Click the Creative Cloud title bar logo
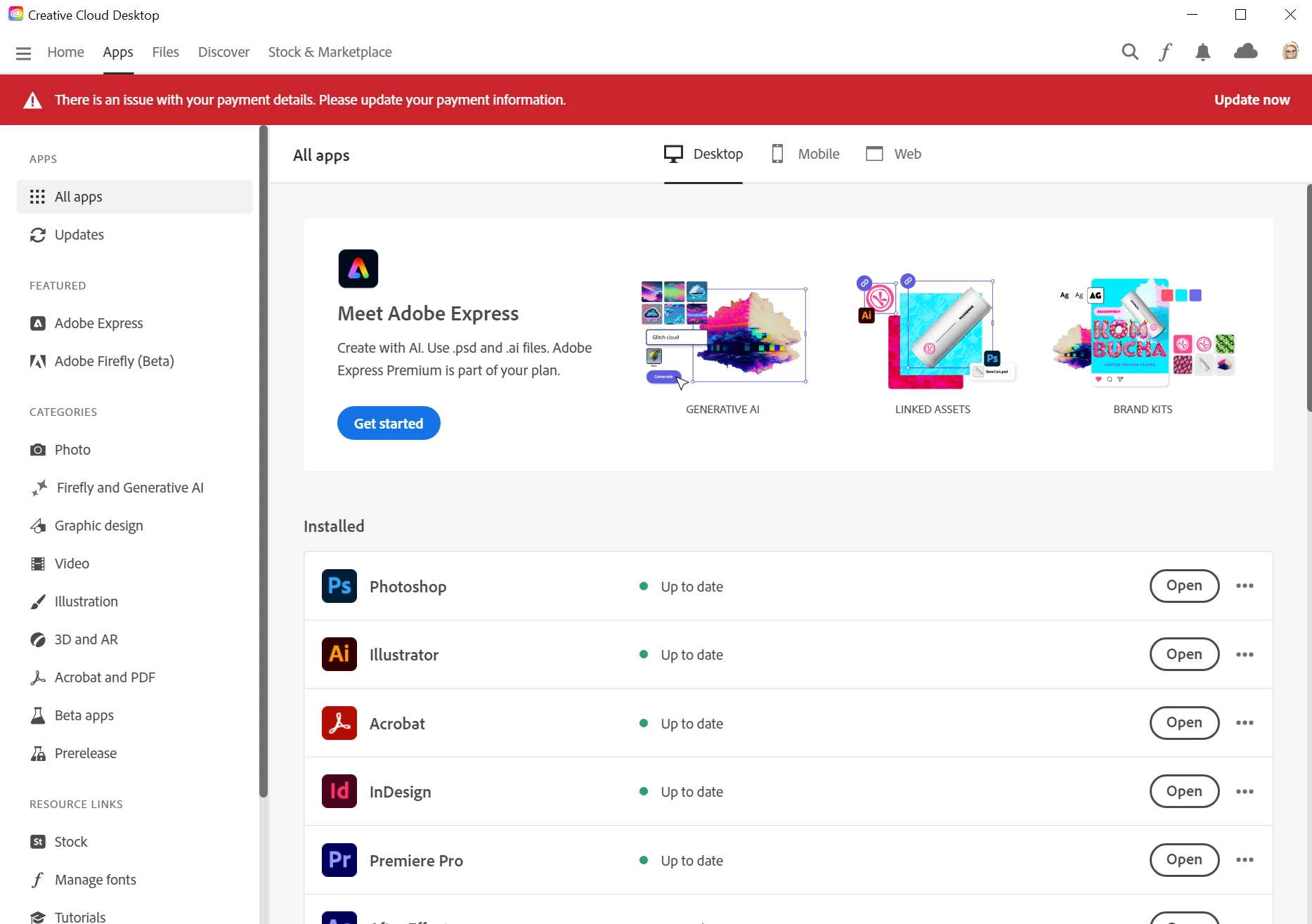This screenshot has width=1312, height=924. coord(15,14)
